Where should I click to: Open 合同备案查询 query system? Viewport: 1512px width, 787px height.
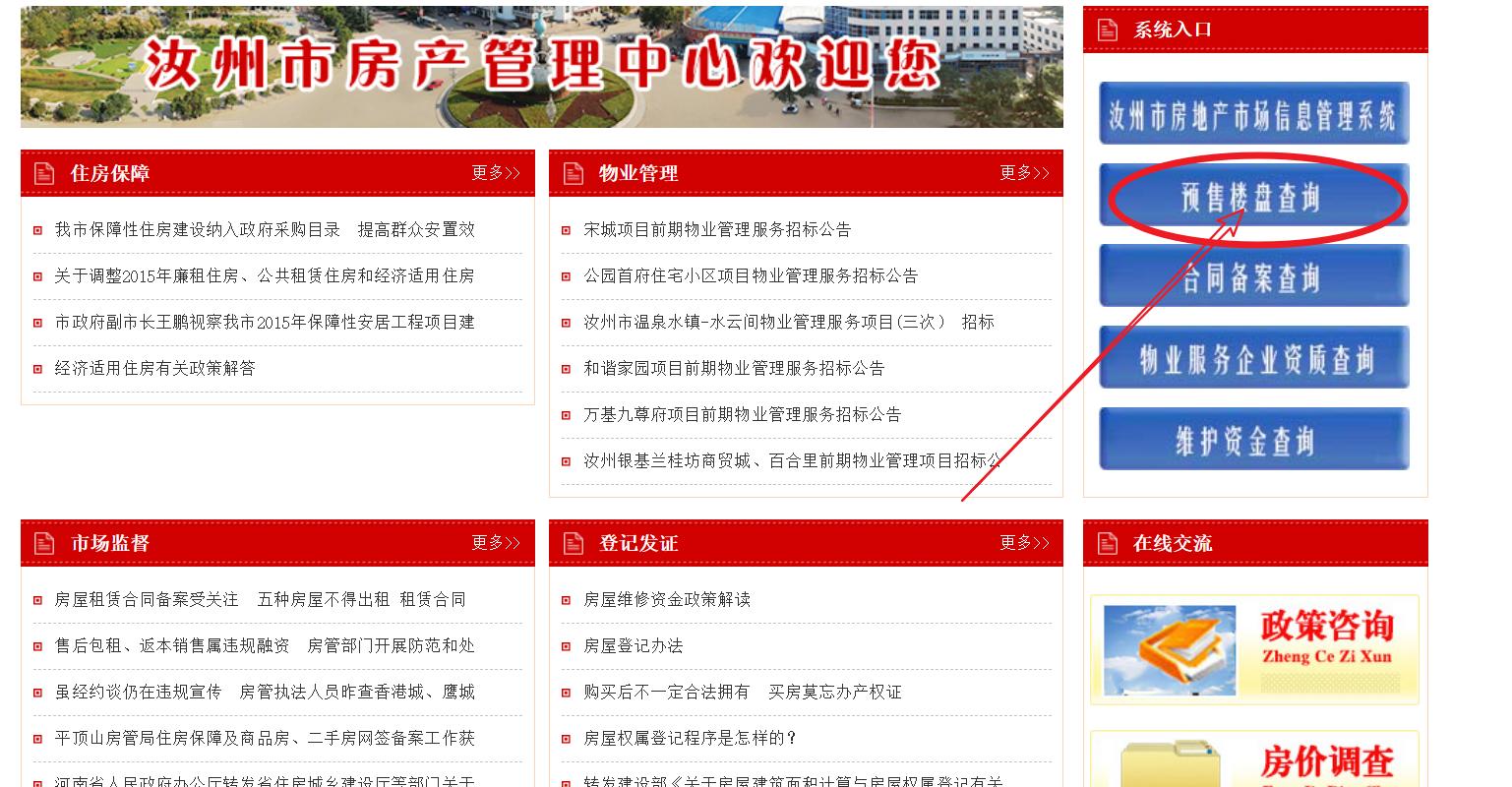[1253, 276]
